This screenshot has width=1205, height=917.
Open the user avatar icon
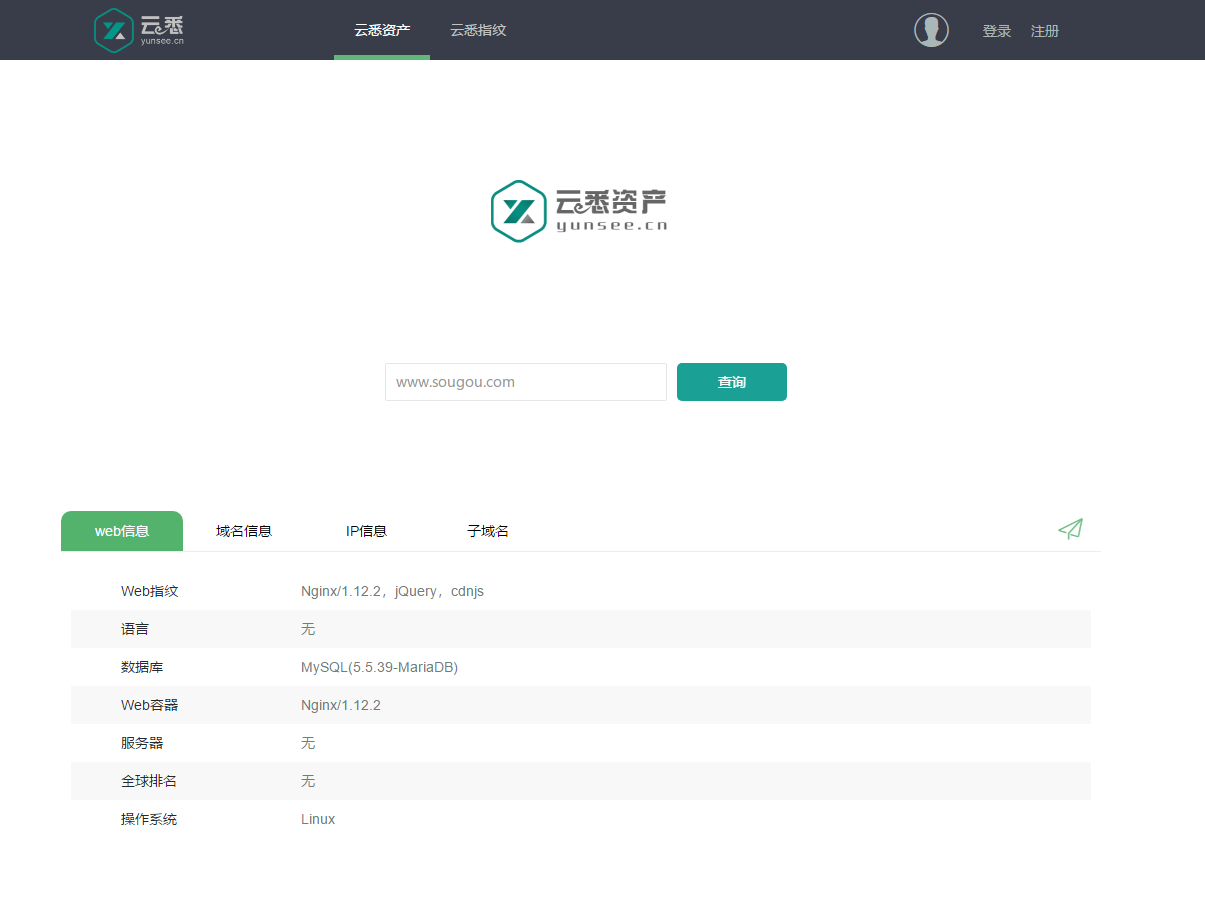click(931, 30)
